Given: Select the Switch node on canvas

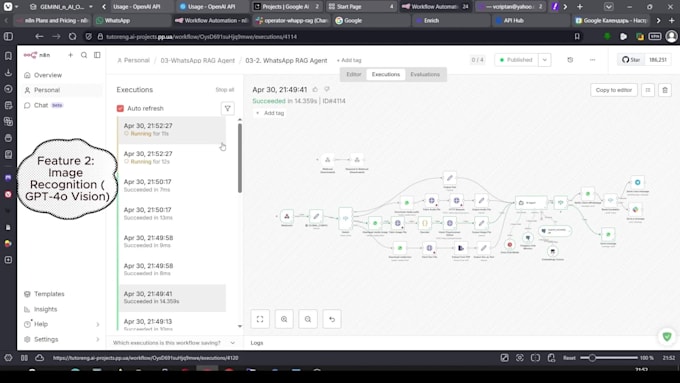Looking at the screenshot, I should pos(345,218).
